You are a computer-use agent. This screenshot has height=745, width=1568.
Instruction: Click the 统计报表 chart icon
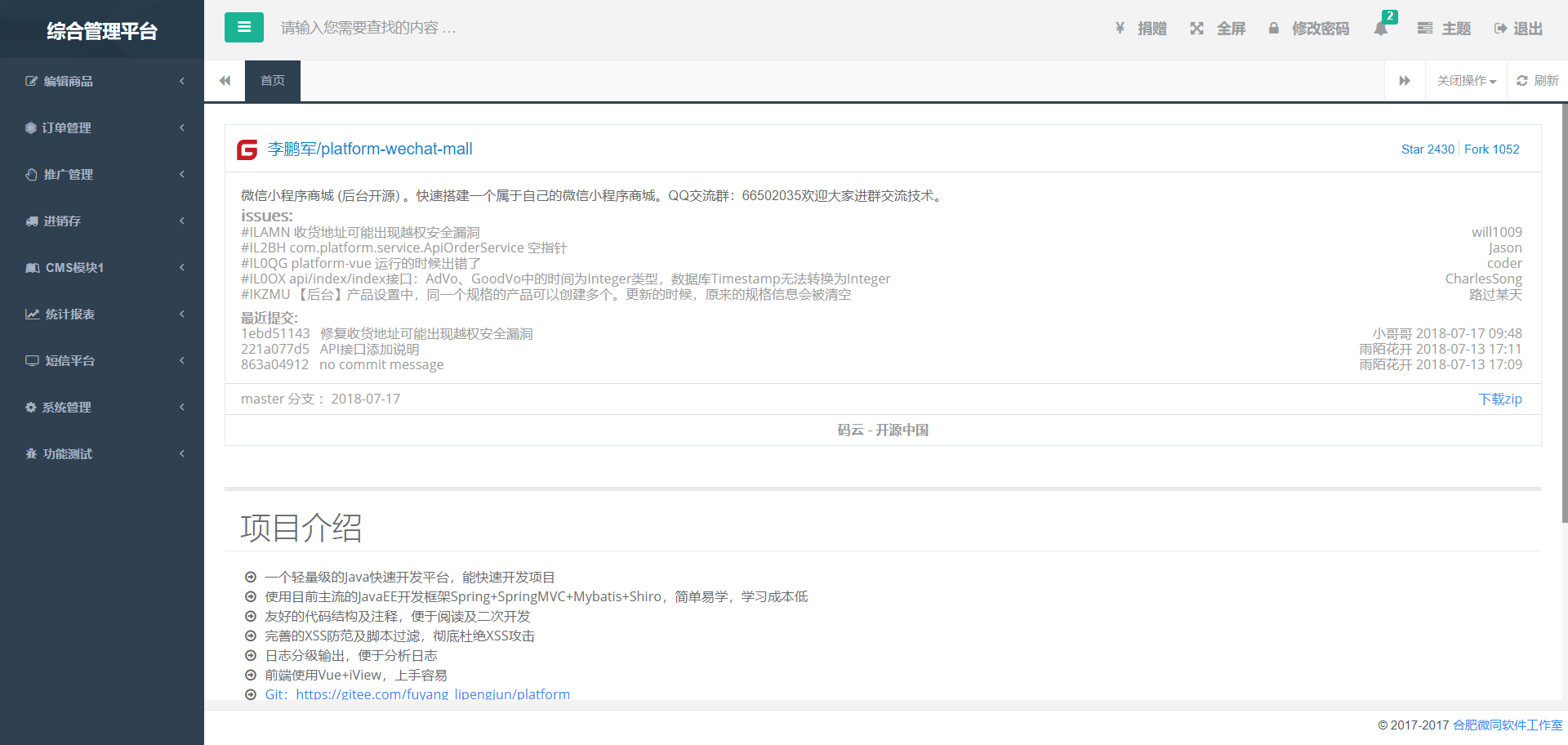pos(33,314)
